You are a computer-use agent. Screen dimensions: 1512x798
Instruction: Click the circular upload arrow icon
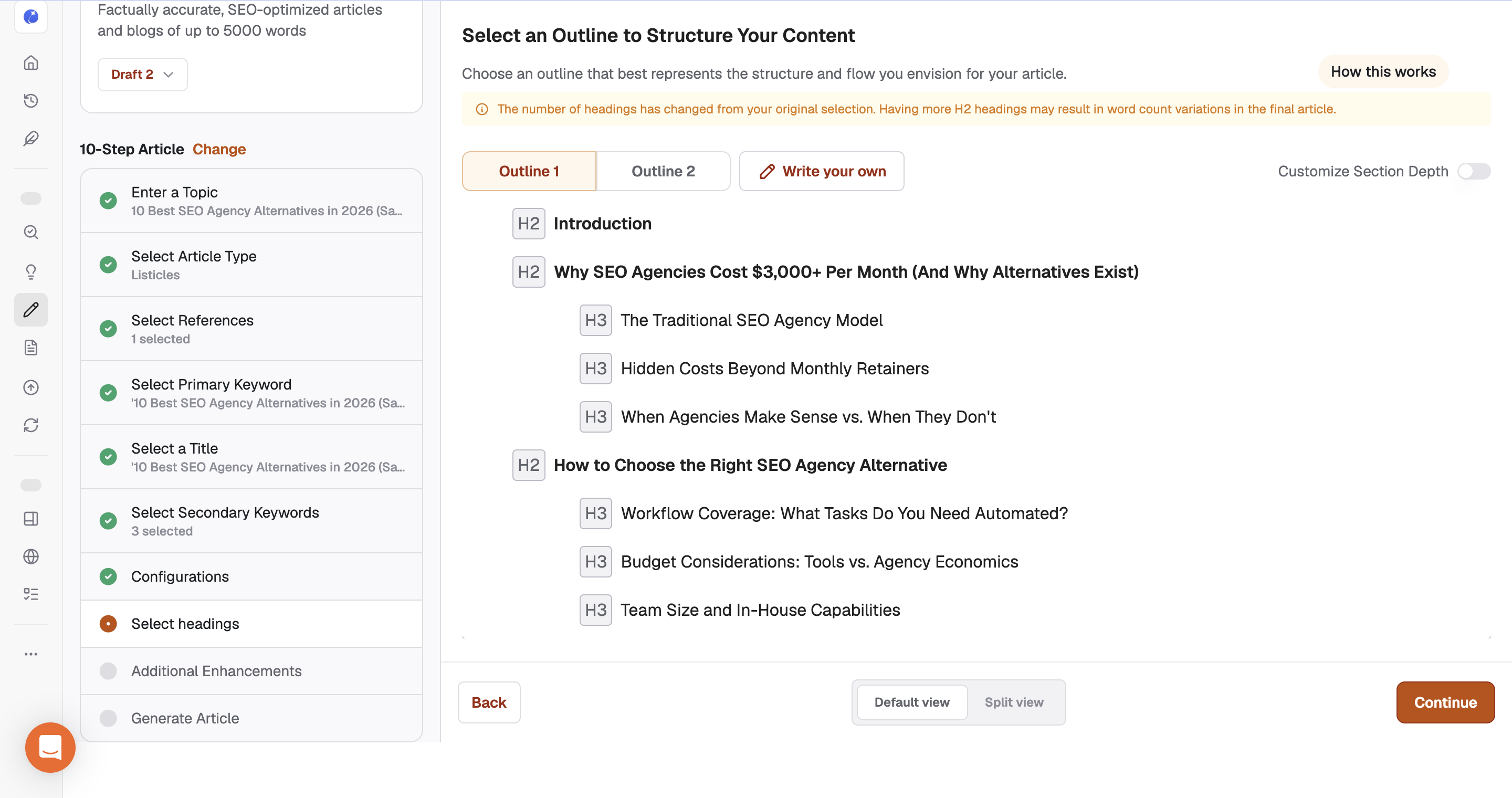click(31, 387)
